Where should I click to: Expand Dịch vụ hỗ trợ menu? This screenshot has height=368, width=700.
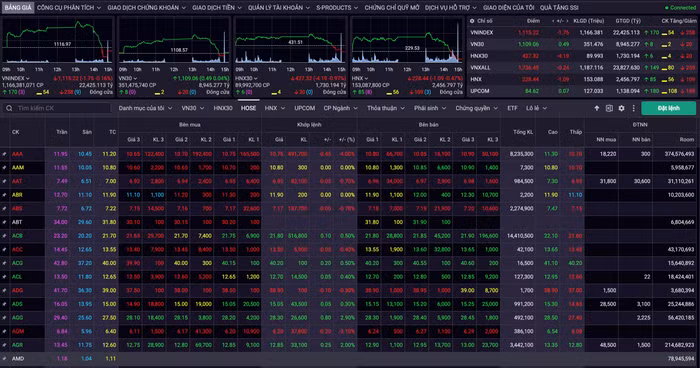tap(450, 8)
